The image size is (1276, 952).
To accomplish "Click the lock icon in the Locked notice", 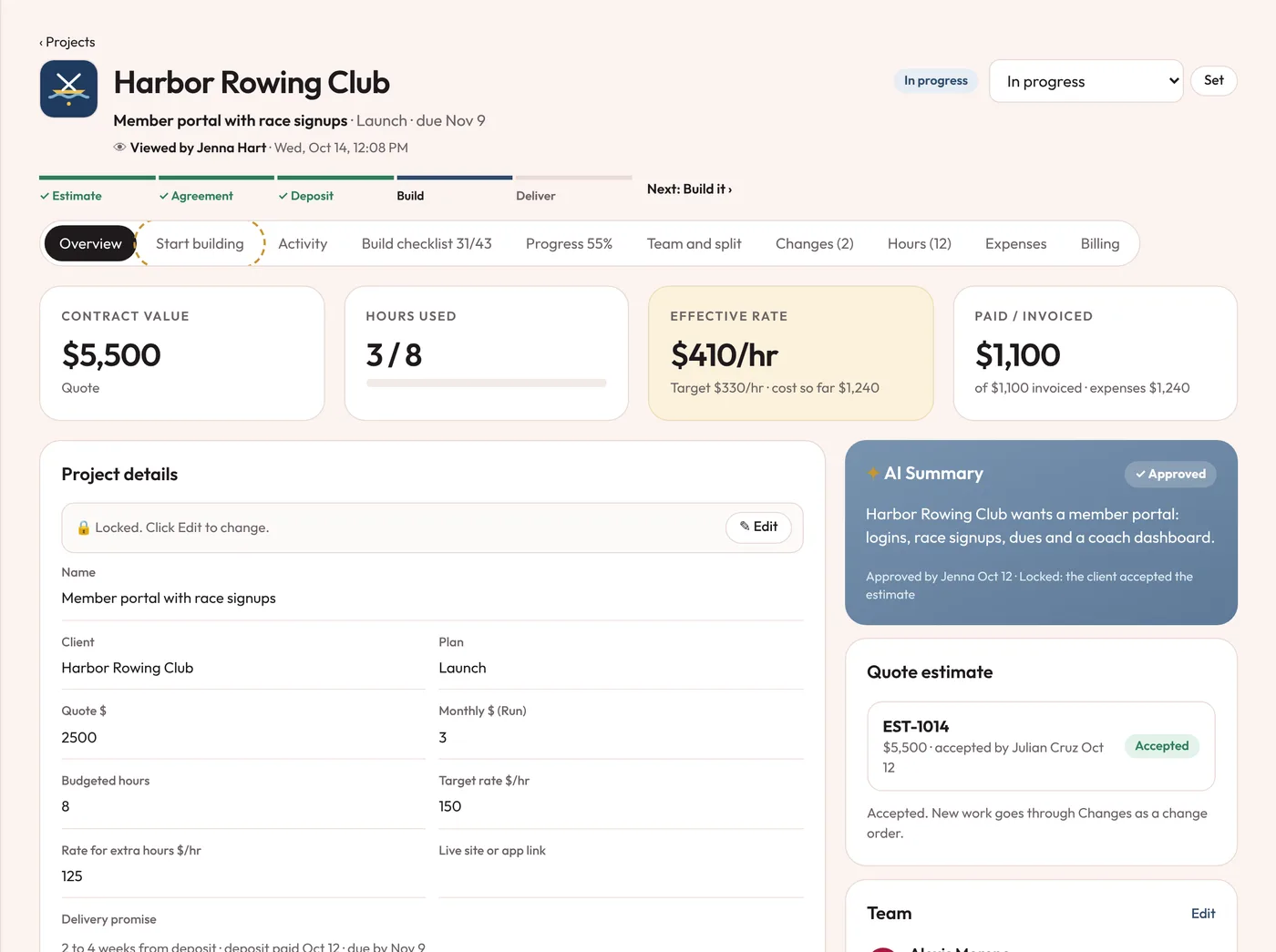I will click(x=84, y=527).
